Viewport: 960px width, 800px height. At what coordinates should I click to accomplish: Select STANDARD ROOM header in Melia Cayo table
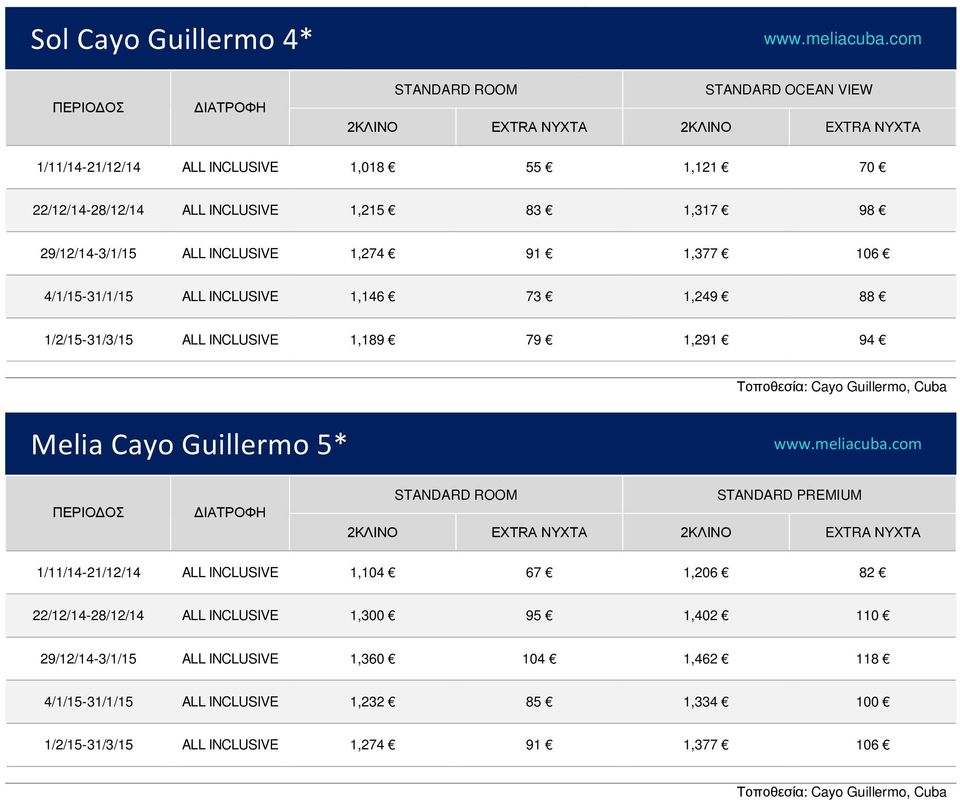456,495
